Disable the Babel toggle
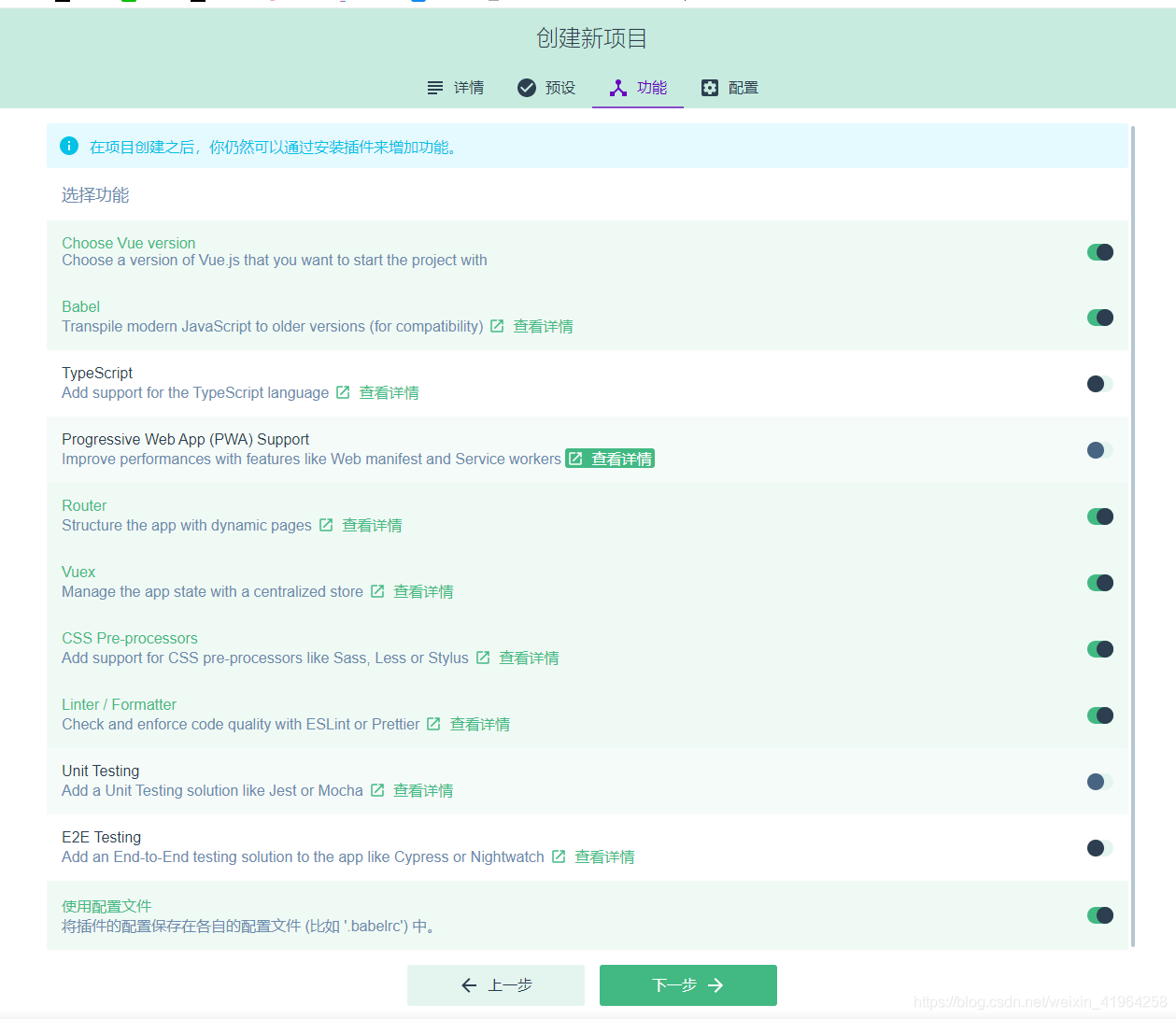 click(x=1099, y=318)
